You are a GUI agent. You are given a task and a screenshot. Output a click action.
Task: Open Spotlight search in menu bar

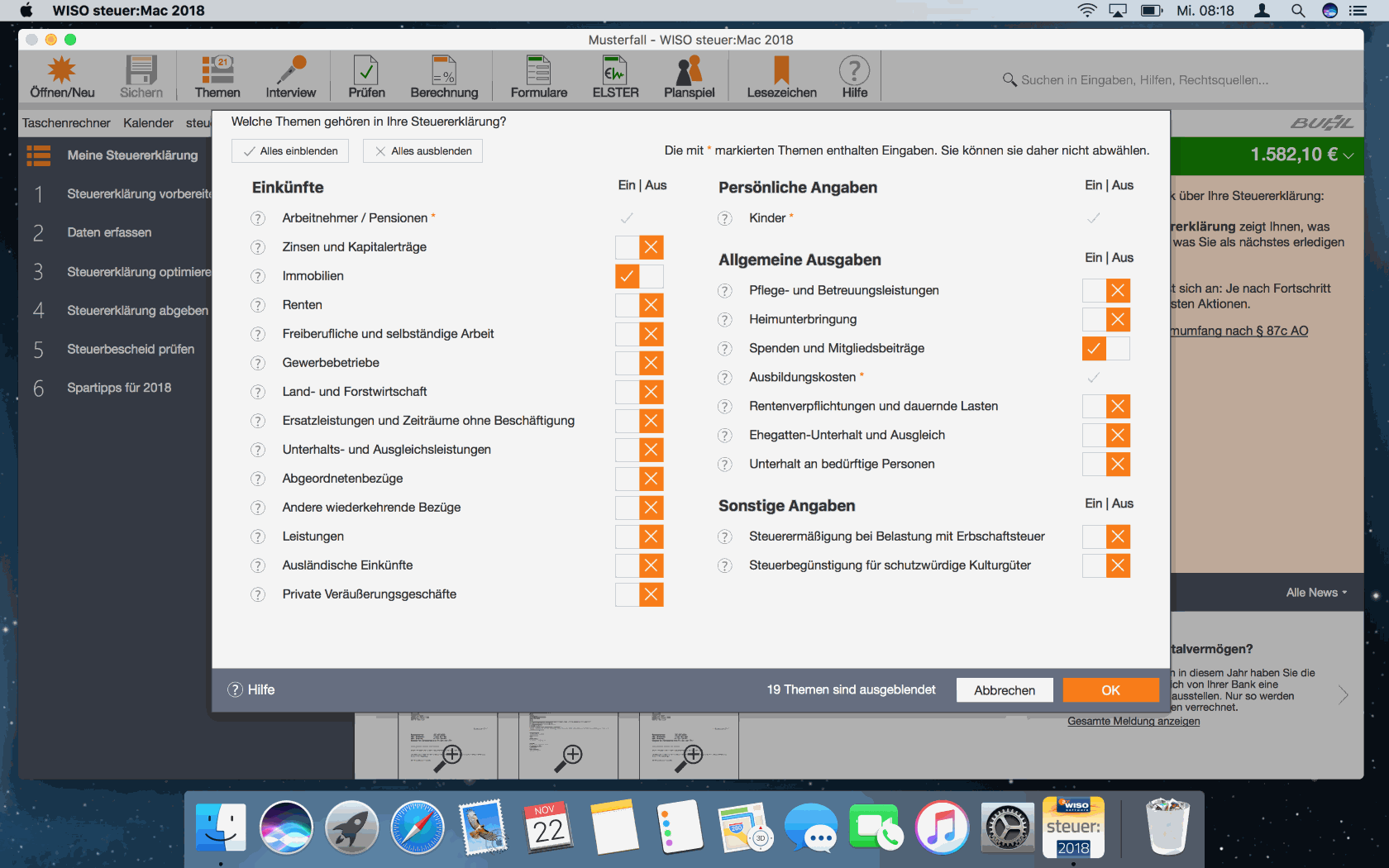1298,11
